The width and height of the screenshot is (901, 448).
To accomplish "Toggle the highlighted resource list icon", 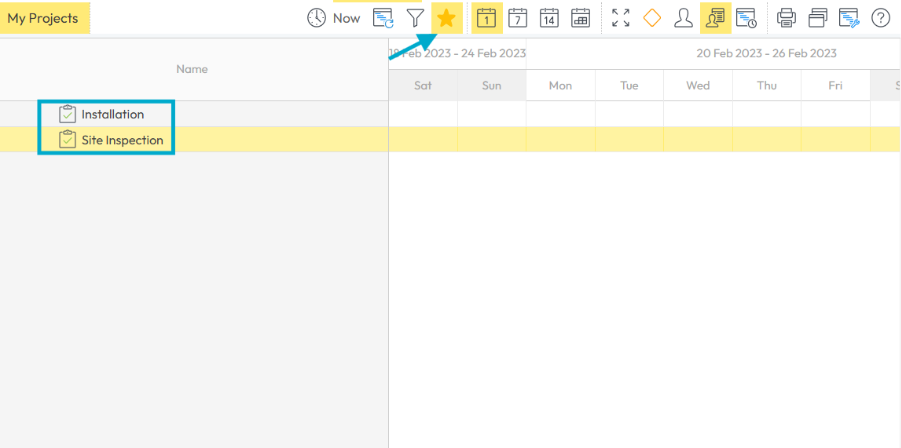I will coord(715,18).
